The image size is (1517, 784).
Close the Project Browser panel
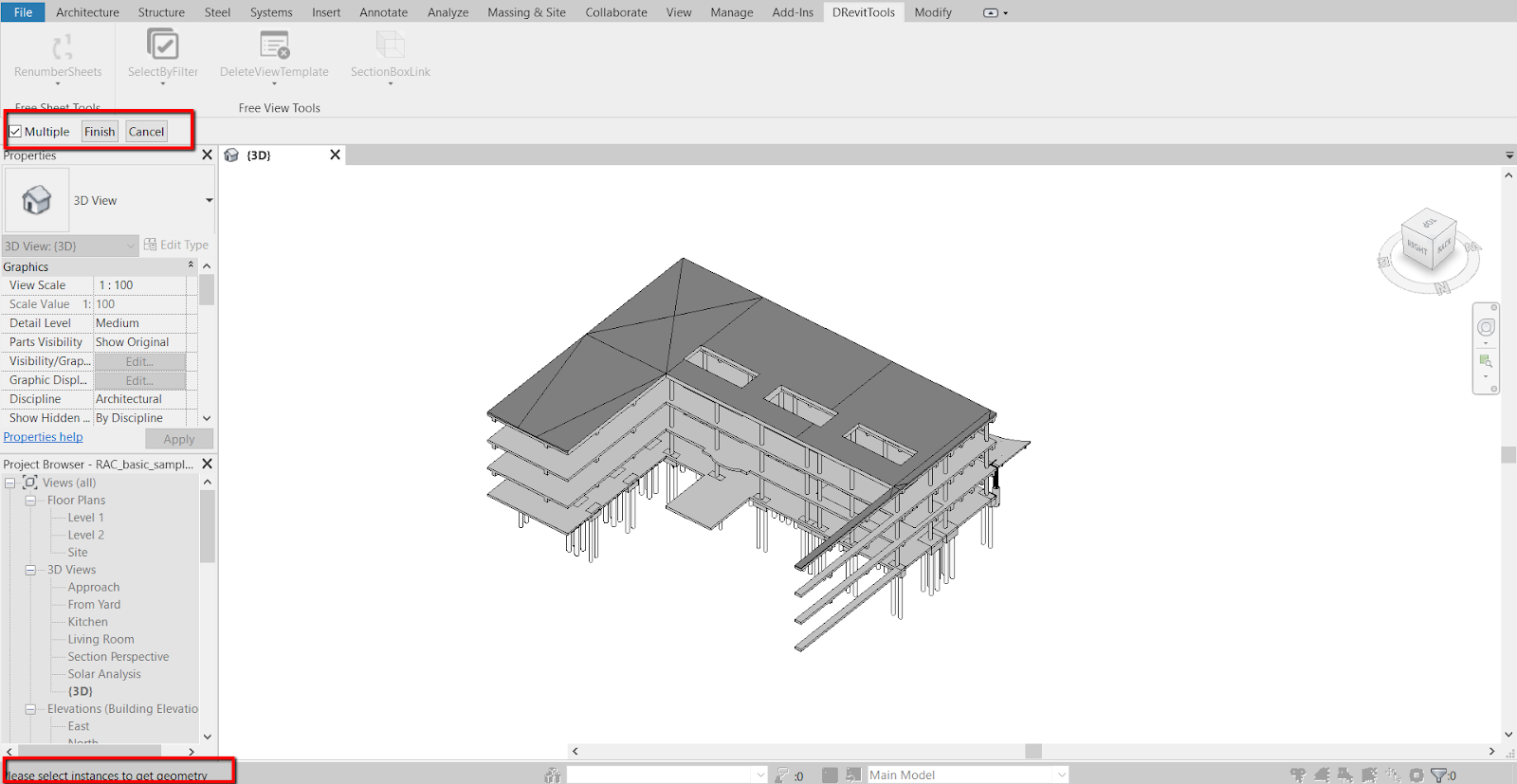point(207,464)
